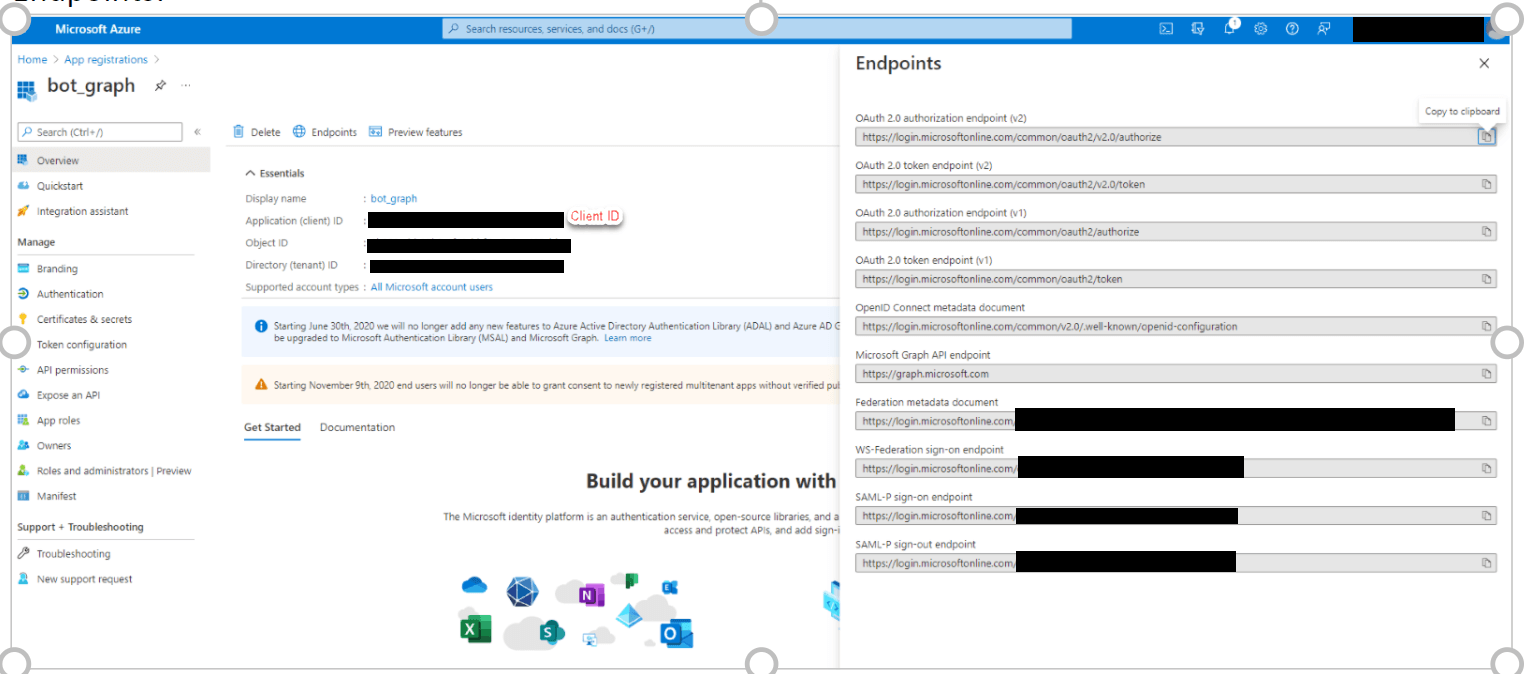Switch to the Documentation tab
Viewport: 1526px width, 674px height.
357,427
